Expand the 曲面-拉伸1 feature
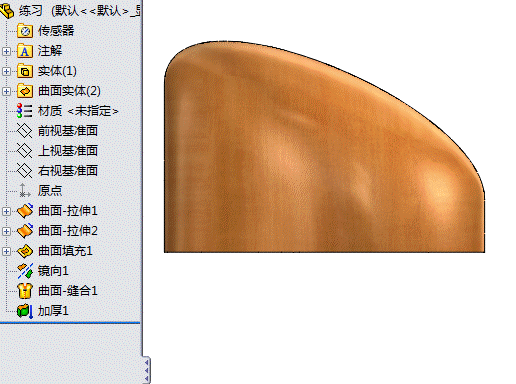Viewport: 516px width, 384px height. 6,211
